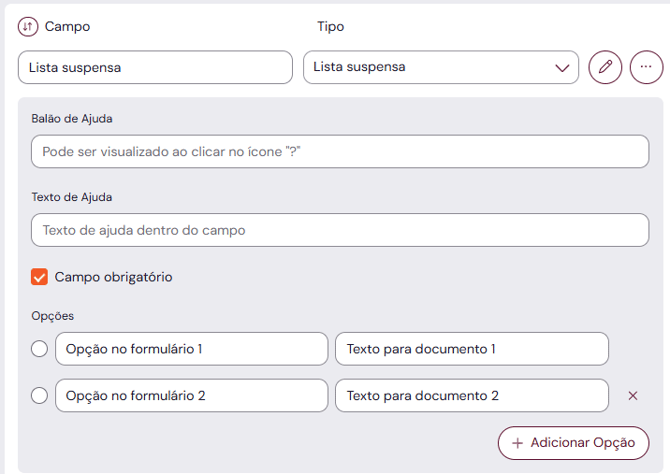Image resolution: width=670 pixels, height=474 pixels.
Task: Open the three-dots more options button
Action: coord(646,67)
